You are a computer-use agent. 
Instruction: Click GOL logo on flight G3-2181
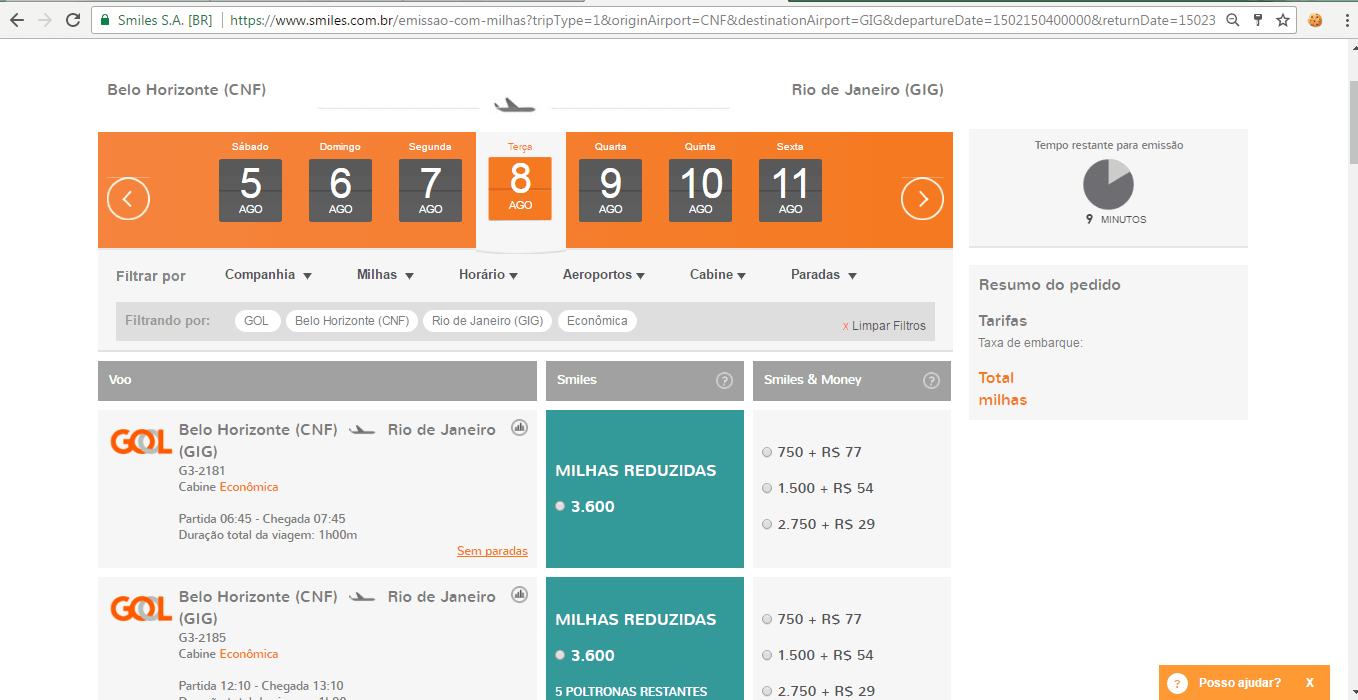pyautogui.click(x=141, y=441)
